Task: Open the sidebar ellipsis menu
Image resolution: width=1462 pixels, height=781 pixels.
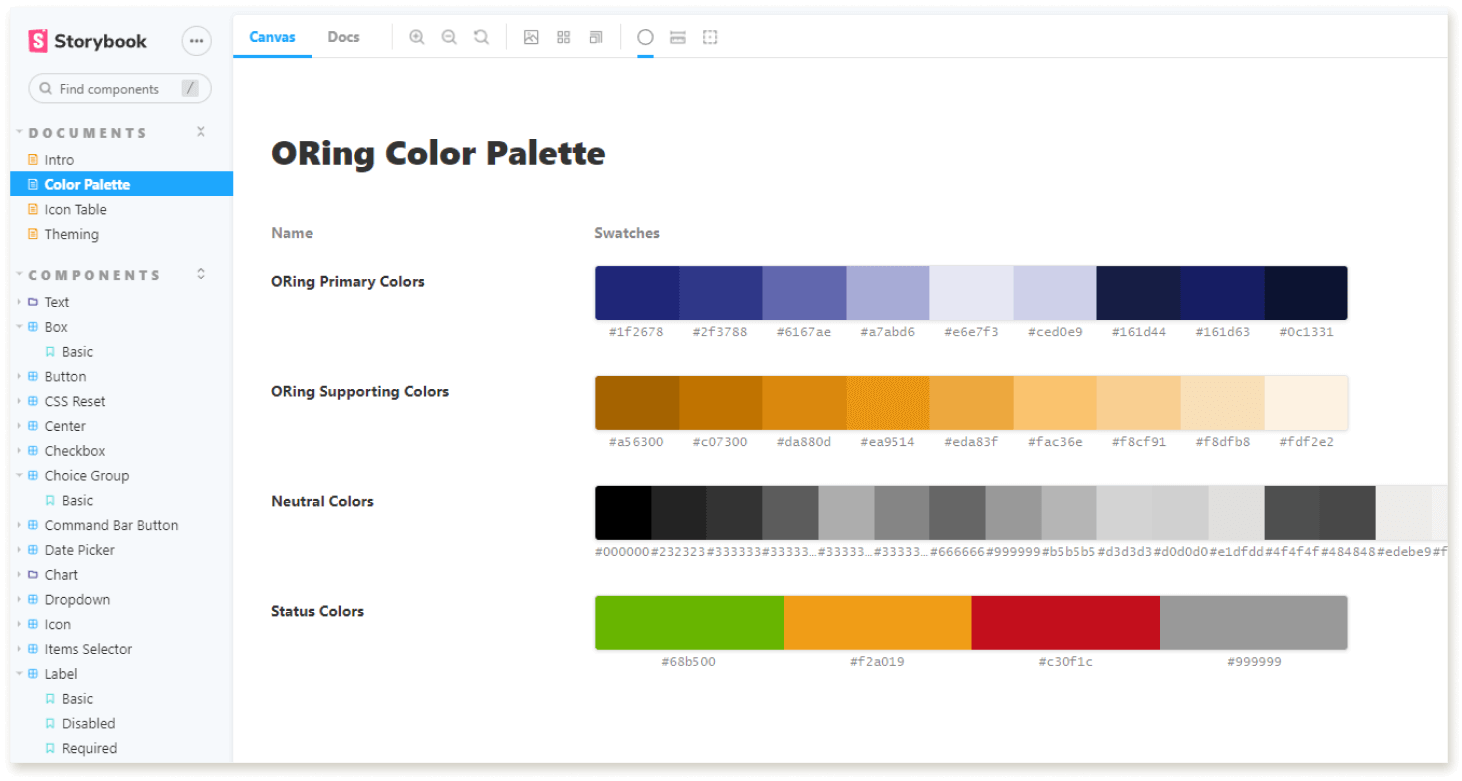Action: click(196, 41)
